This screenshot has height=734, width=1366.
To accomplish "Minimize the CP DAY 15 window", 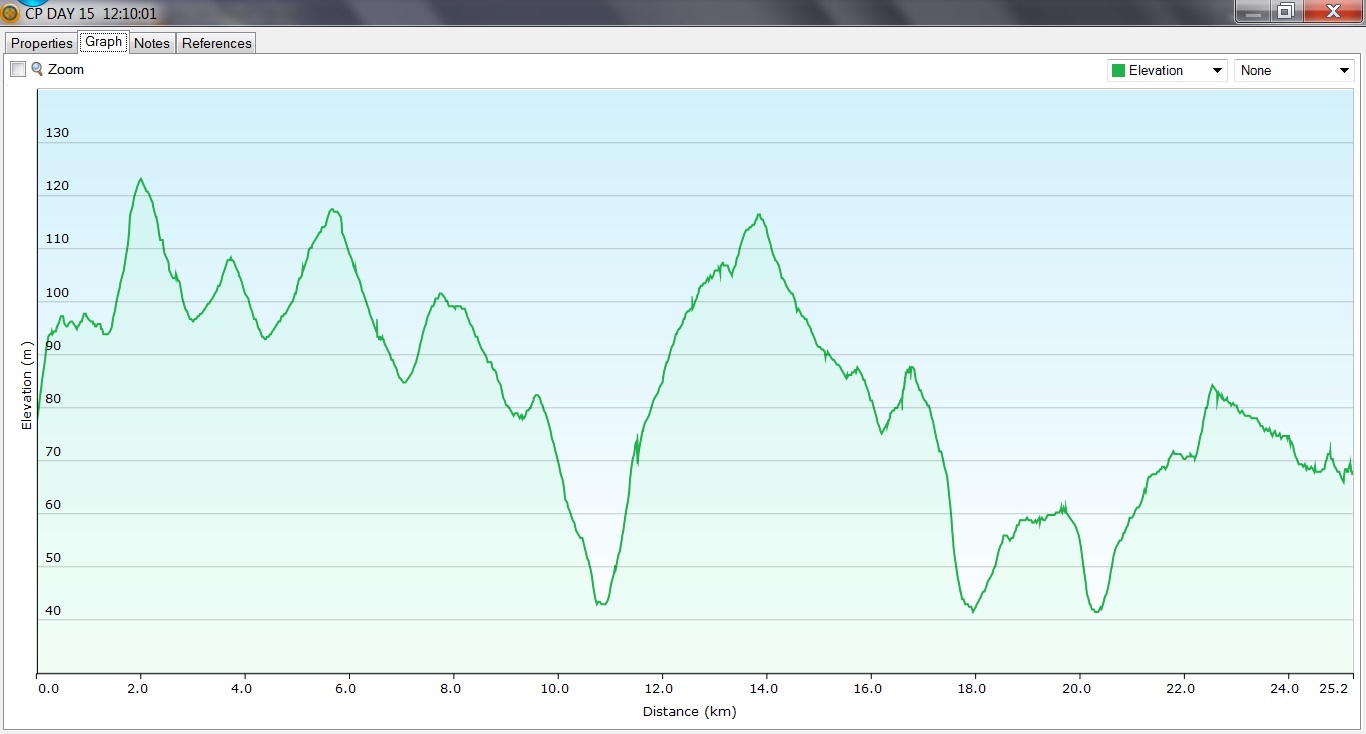I will pyautogui.click(x=1254, y=11).
